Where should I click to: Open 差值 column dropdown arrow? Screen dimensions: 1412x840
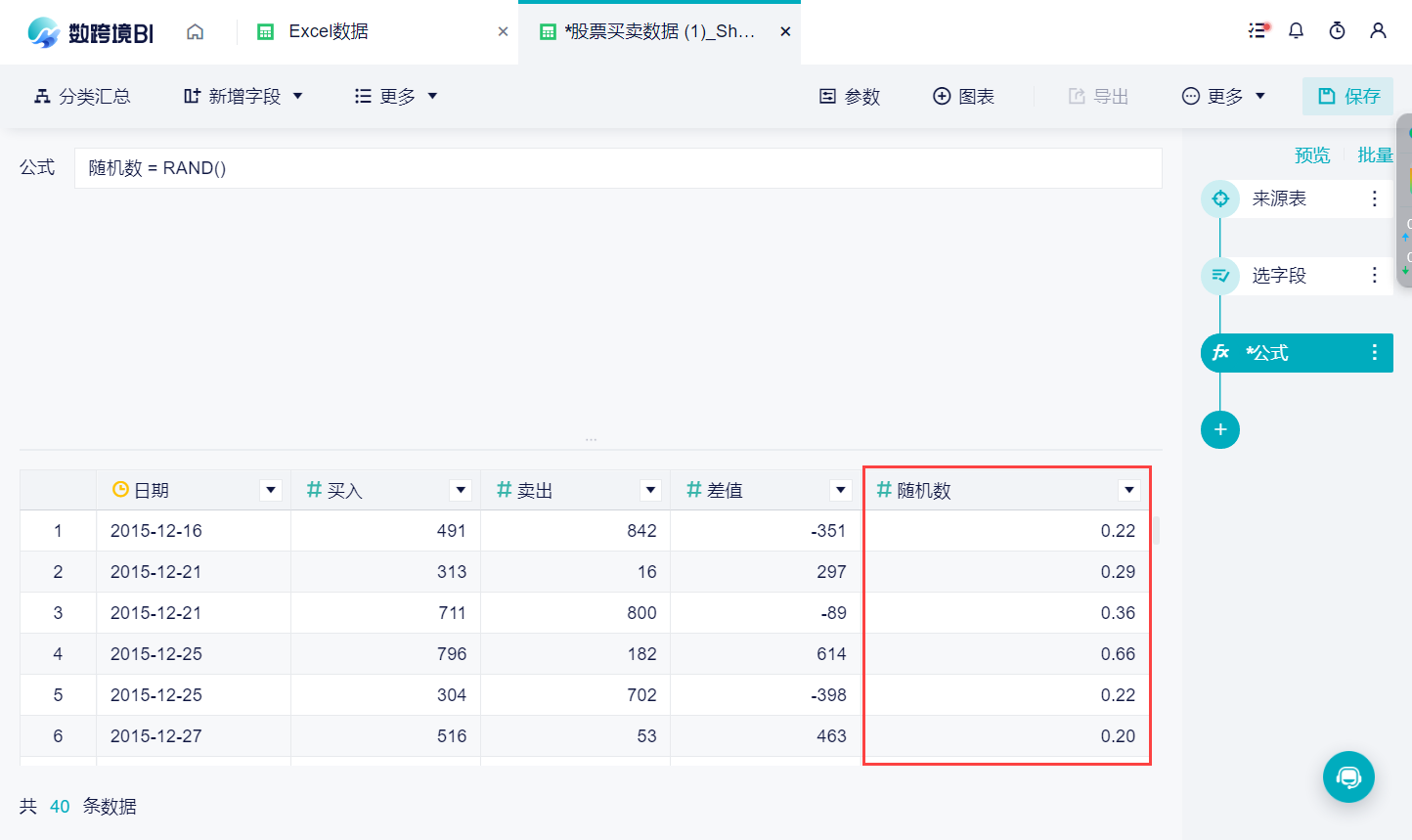tap(840, 490)
